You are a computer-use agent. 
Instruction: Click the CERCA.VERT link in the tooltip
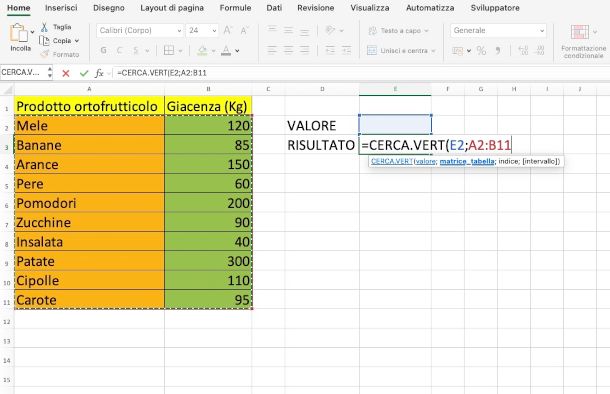392,161
